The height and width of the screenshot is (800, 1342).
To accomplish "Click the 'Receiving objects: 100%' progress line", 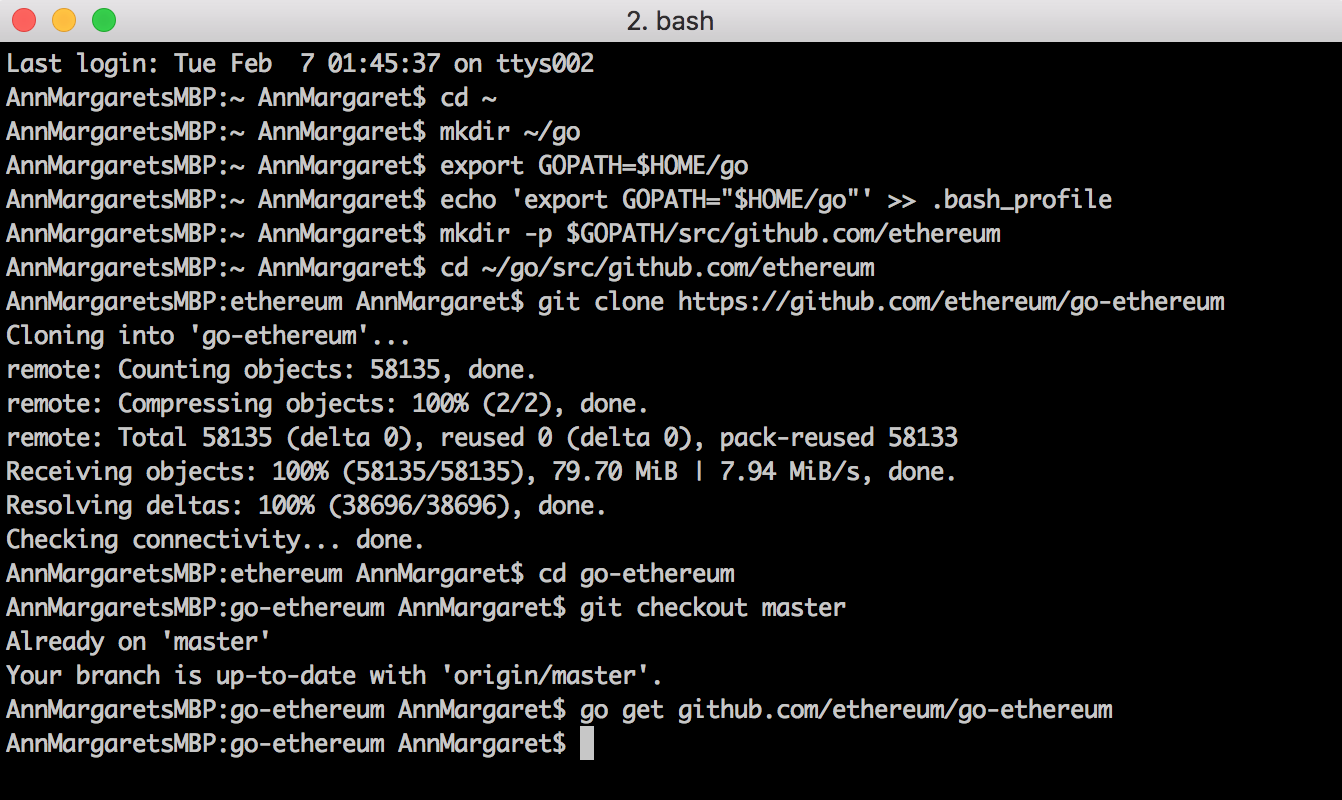I will pyautogui.click(x=481, y=472).
